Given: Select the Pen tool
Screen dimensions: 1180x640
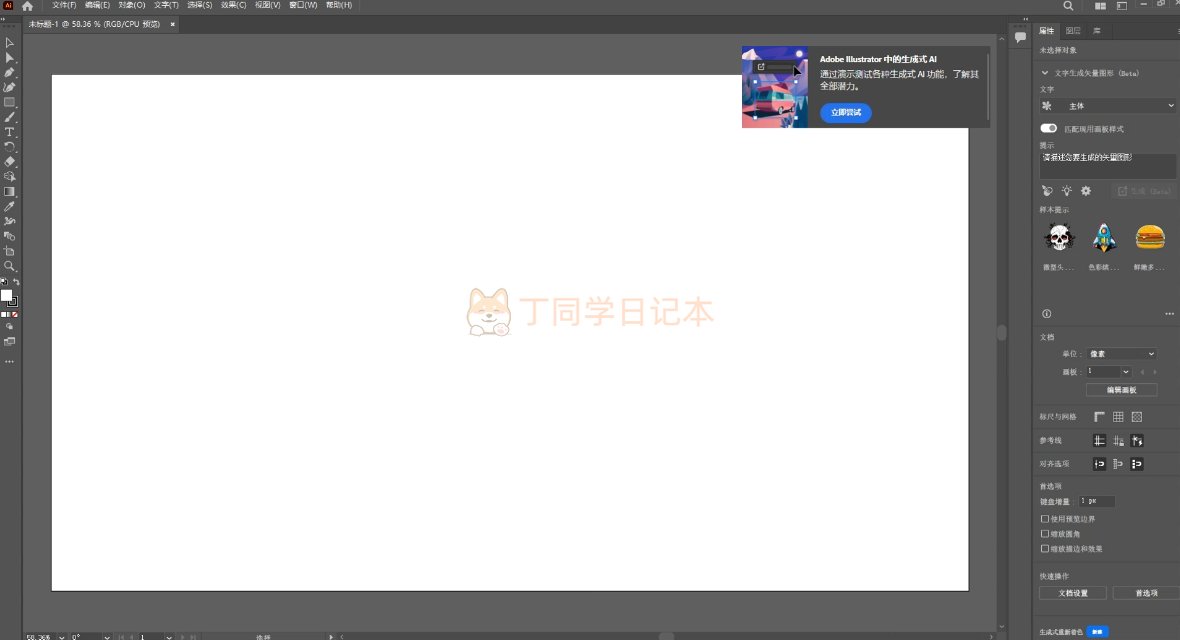Looking at the screenshot, I should pos(9,72).
